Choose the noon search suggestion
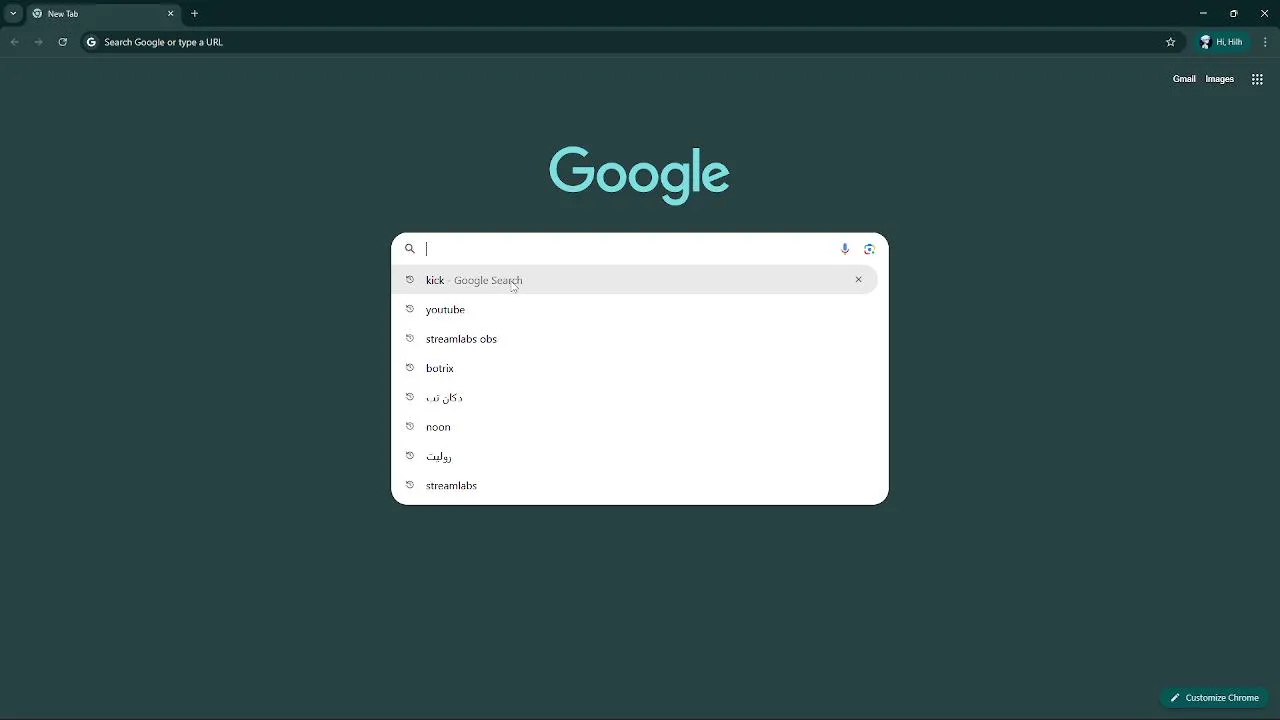 click(x=634, y=427)
